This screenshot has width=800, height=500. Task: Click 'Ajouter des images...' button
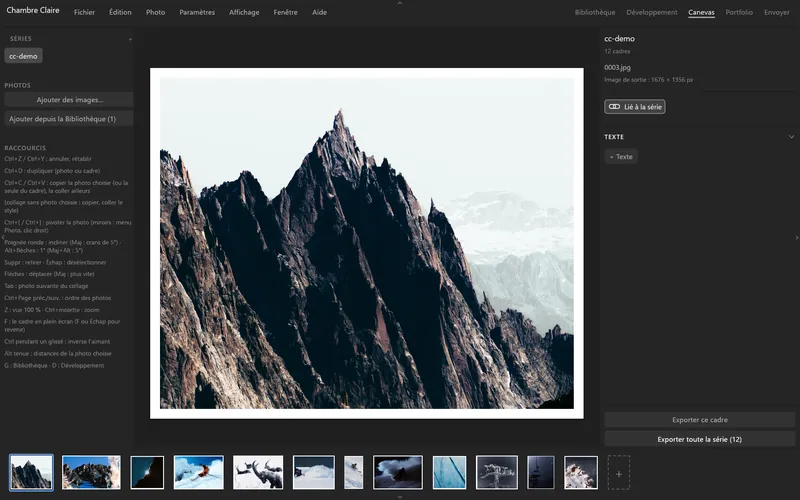click(x=69, y=100)
